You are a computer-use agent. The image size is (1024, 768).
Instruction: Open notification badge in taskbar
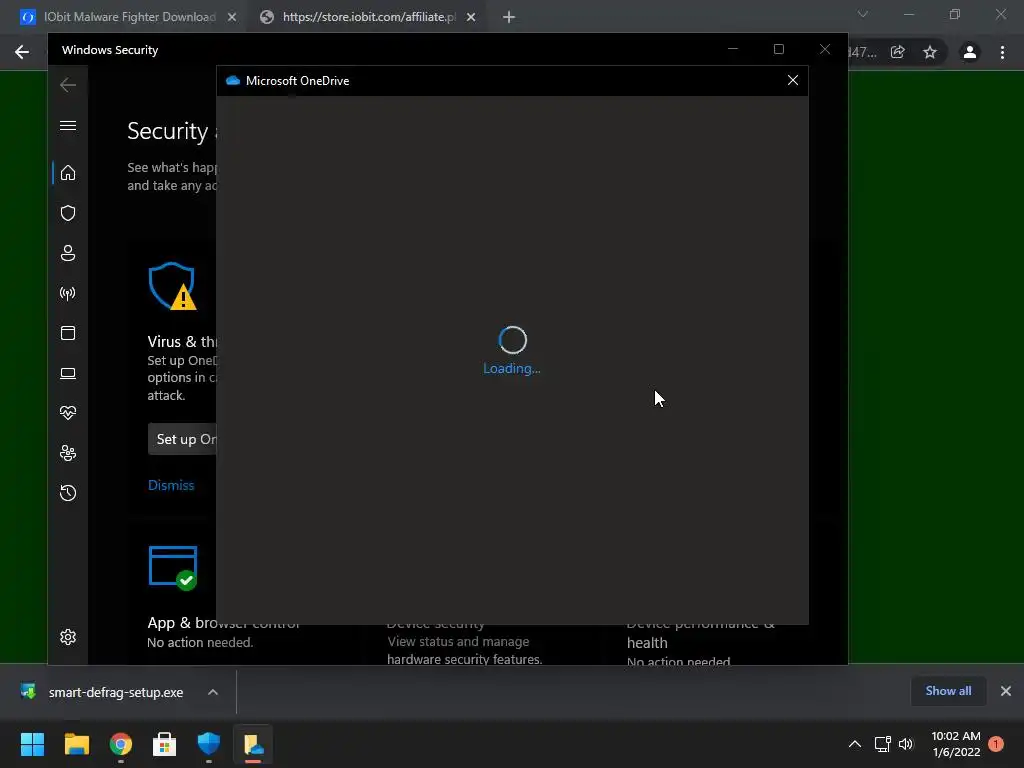[996, 744]
